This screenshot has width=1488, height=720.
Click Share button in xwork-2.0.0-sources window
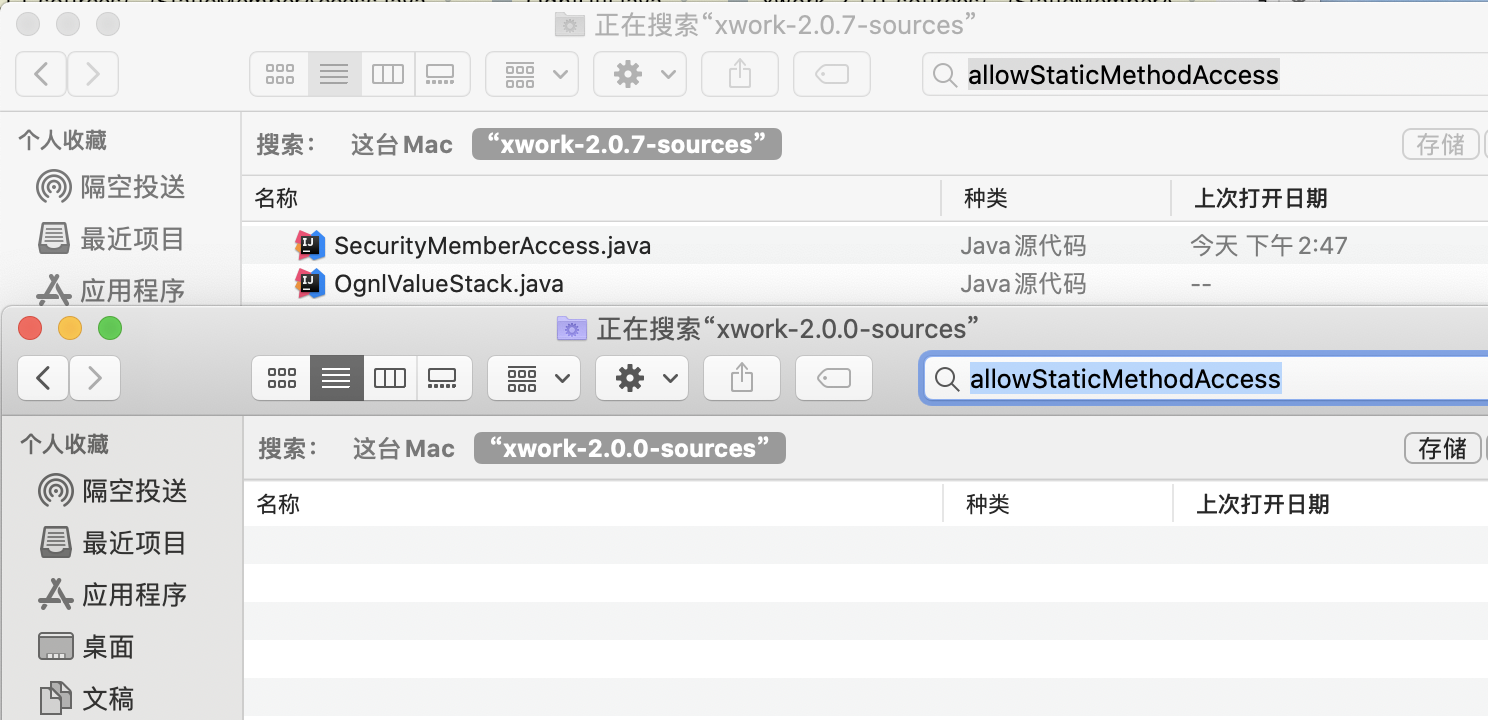(741, 378)
